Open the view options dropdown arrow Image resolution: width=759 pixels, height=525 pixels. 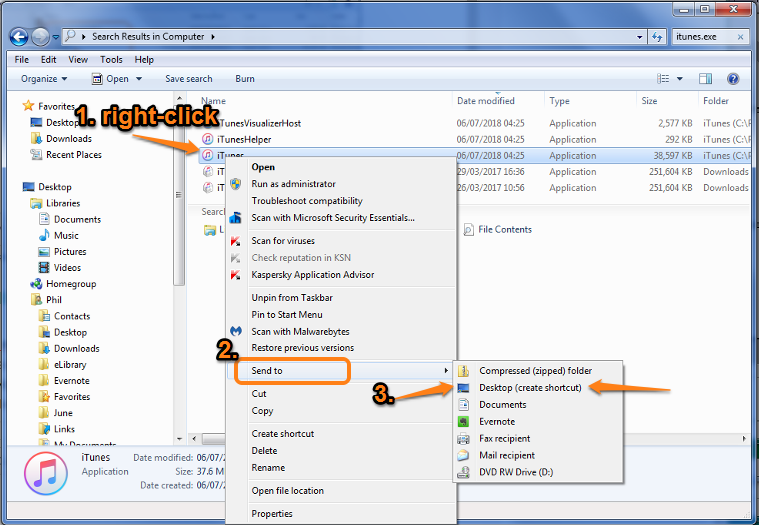pyautogui.click(x=680, y=79)
